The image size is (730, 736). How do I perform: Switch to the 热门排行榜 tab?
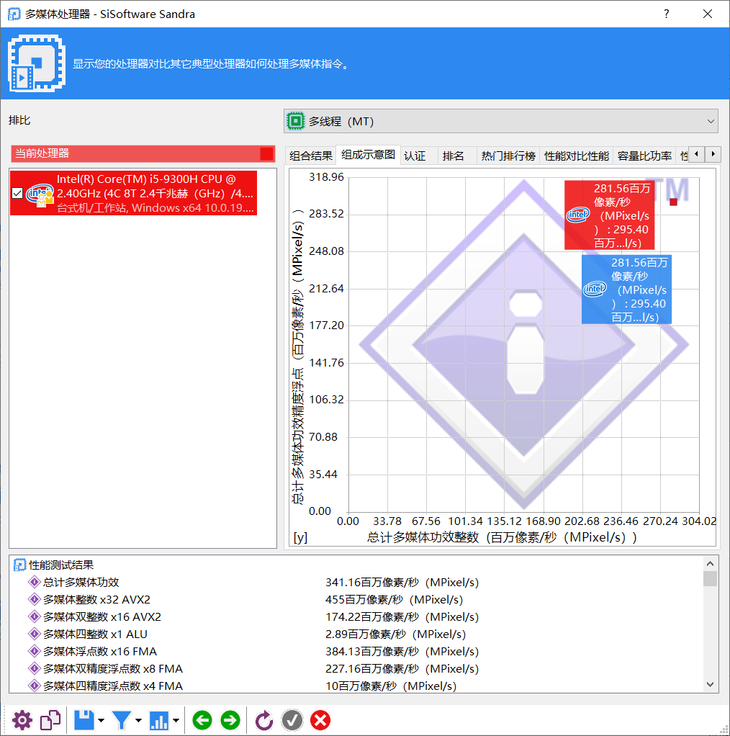point(507,156)
